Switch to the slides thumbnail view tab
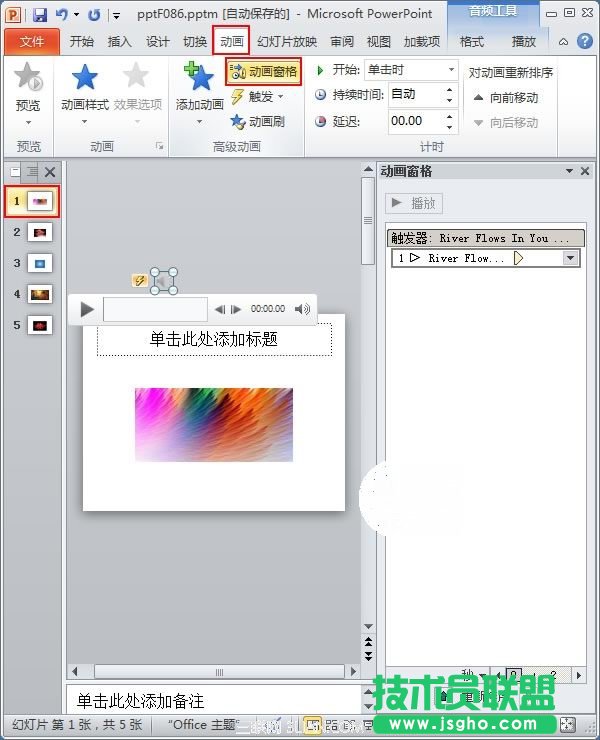600x740 pixels. point(16,171)
